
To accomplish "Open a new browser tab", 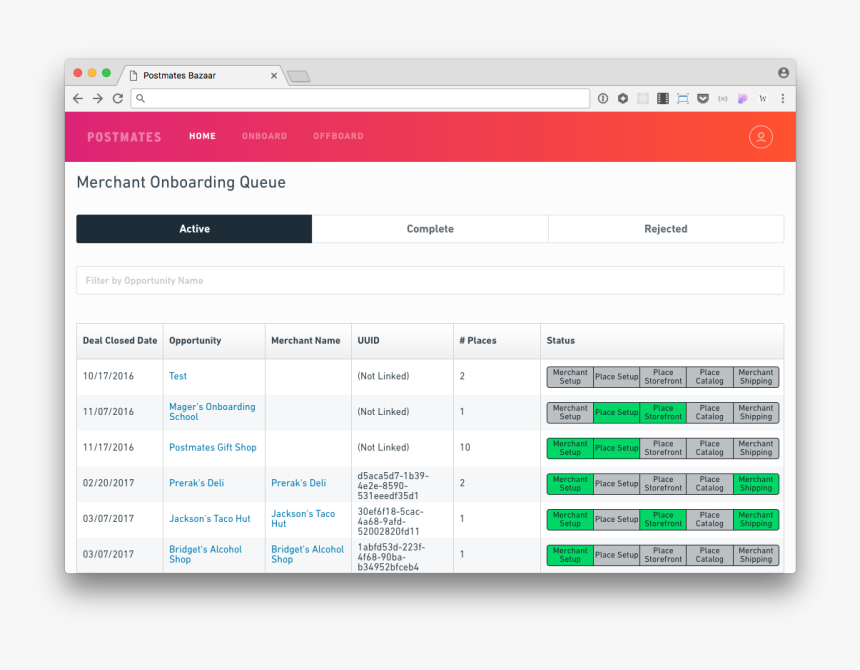I will pos(299,76).
